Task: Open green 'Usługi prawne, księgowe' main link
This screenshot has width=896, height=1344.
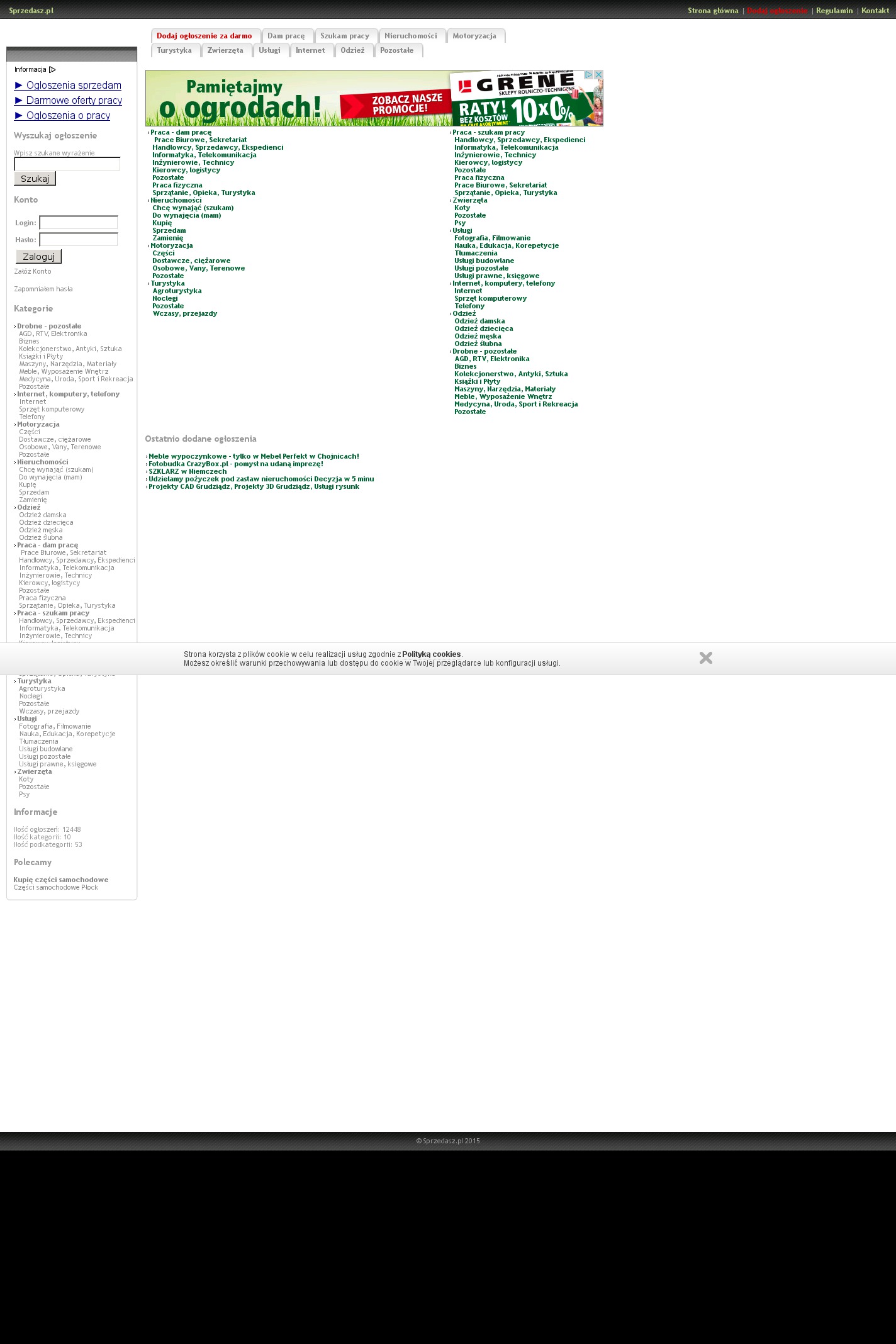Action: click(x=497, y=276)
